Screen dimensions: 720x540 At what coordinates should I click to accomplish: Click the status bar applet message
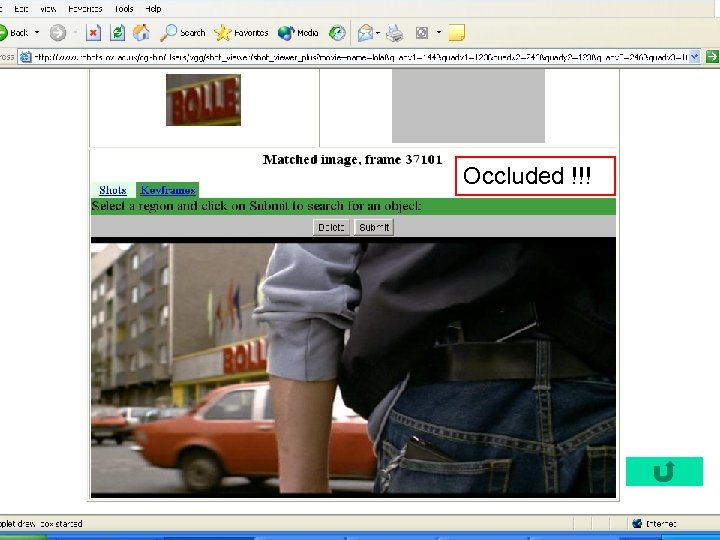pos(41,523)
